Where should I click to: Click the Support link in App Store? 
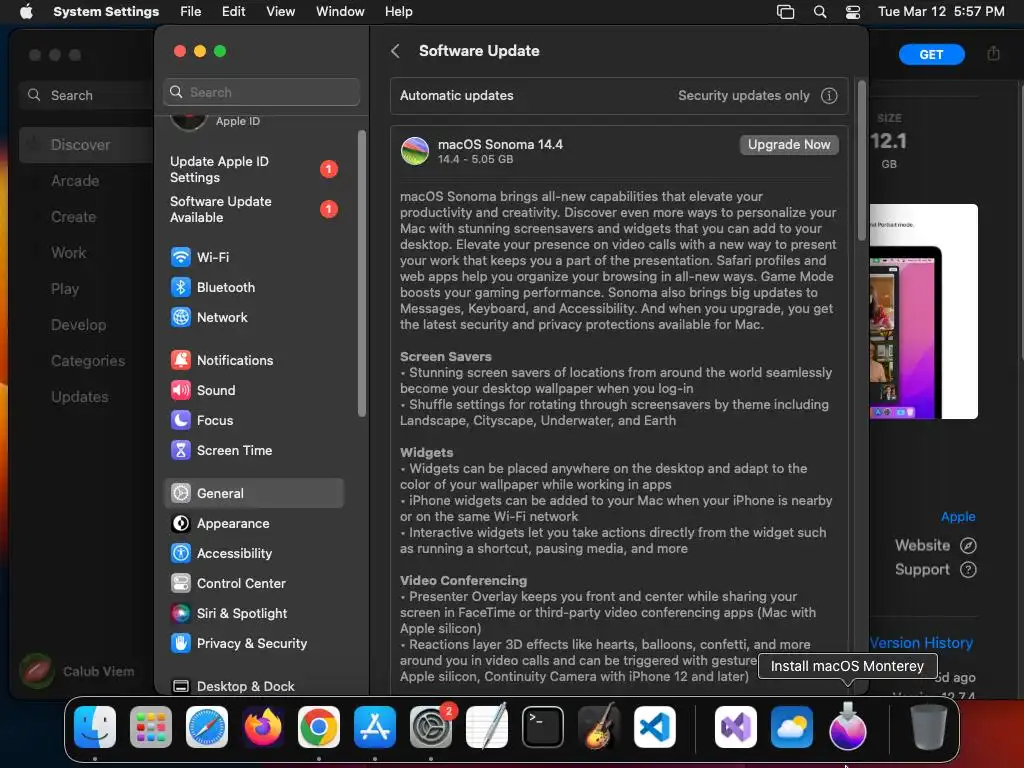click(x=935, y=569)
